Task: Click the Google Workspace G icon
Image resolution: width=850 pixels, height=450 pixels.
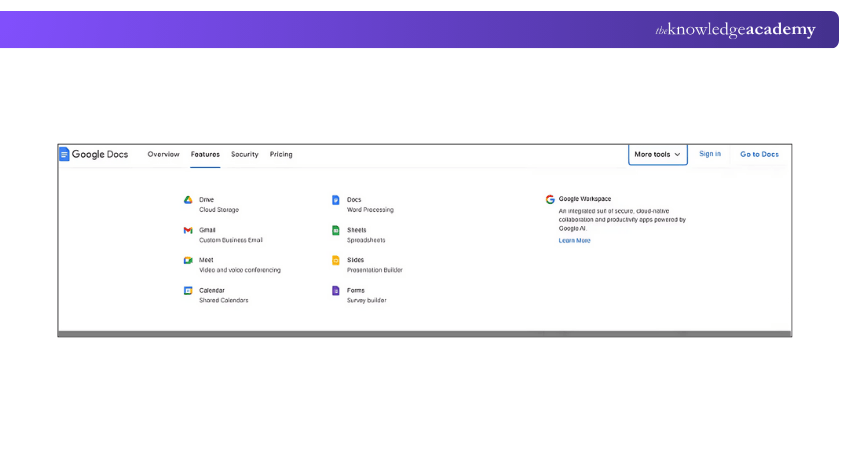Action: pos(550,199)
